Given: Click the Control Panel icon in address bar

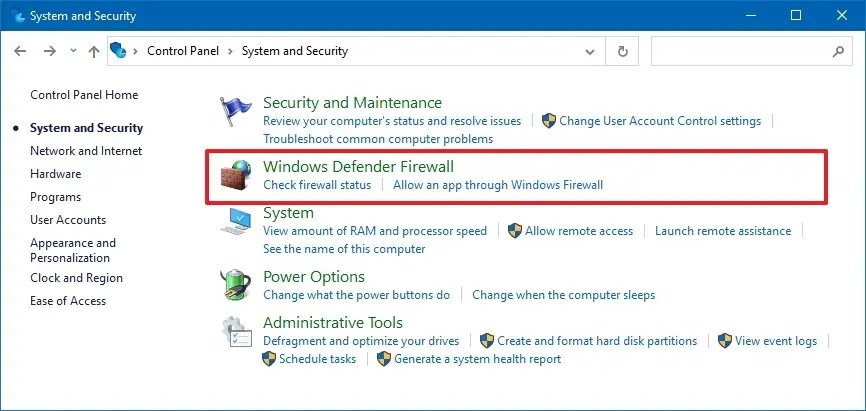Looking at the screenshot, I should [118, 51].
